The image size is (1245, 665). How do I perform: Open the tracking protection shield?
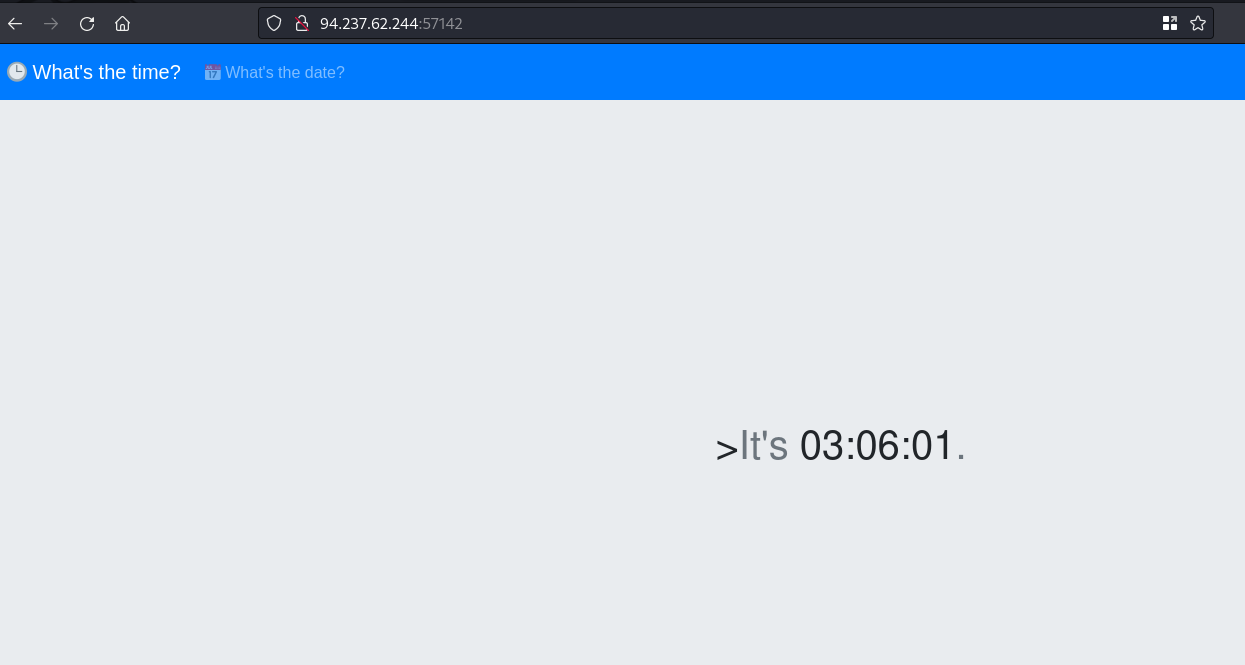click(x=274, y=23)
